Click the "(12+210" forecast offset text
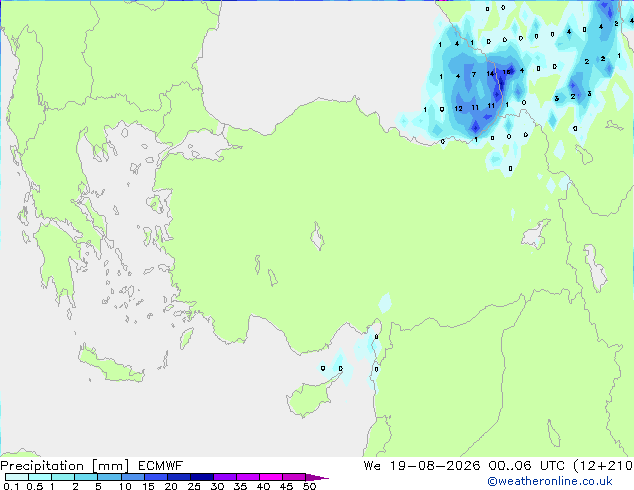 click(603, 466)
